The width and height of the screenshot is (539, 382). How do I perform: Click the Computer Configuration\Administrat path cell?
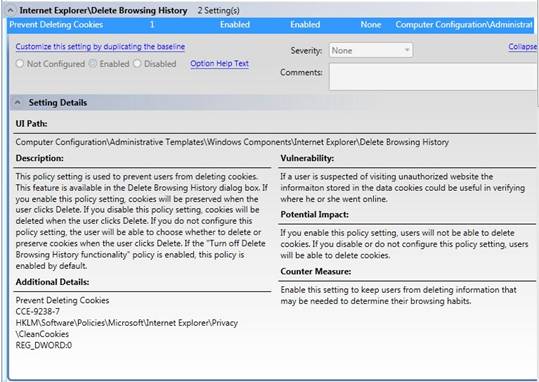(464, 25)
